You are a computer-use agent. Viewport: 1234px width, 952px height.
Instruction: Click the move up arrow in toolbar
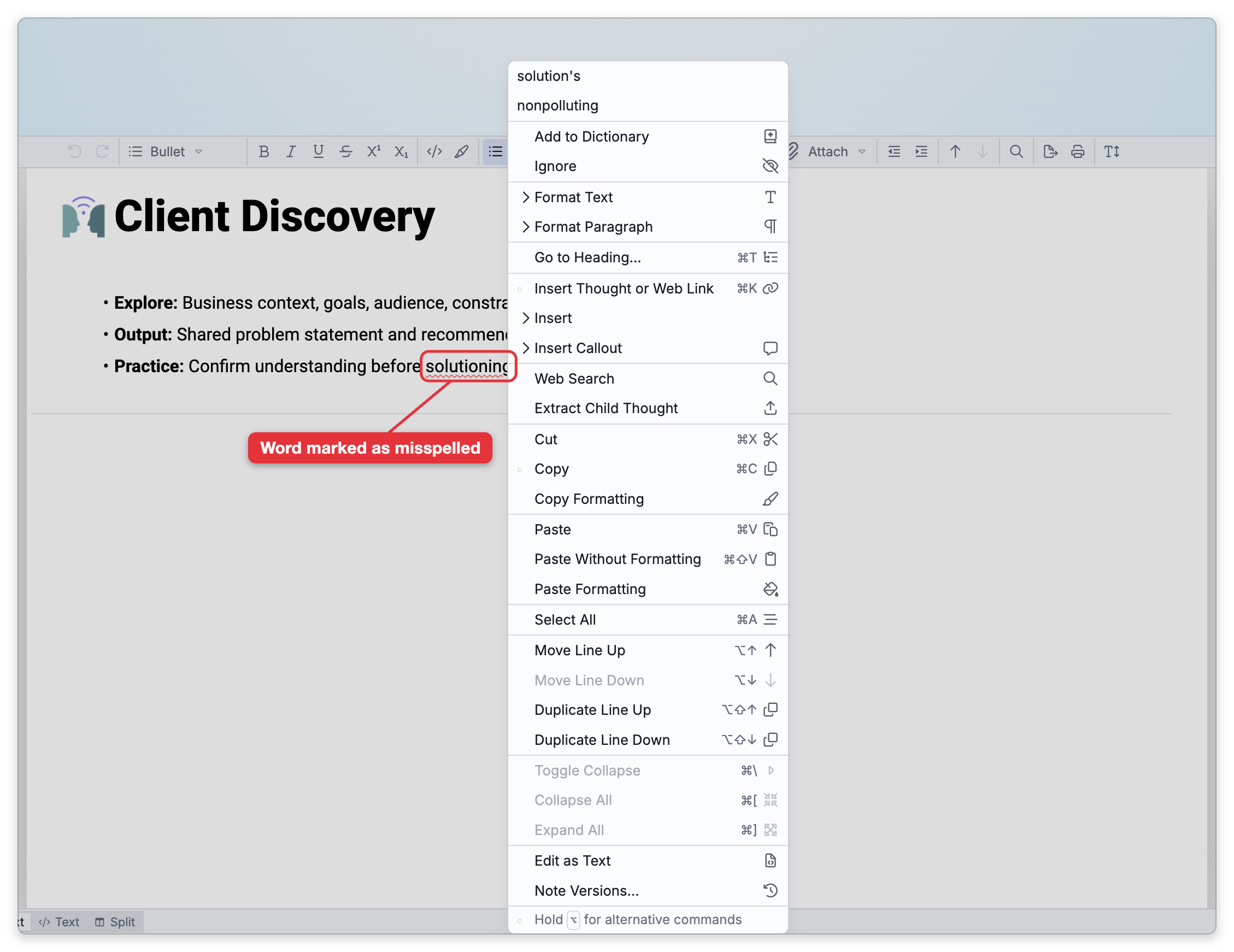pyautogui.click(x=955, y=151)
